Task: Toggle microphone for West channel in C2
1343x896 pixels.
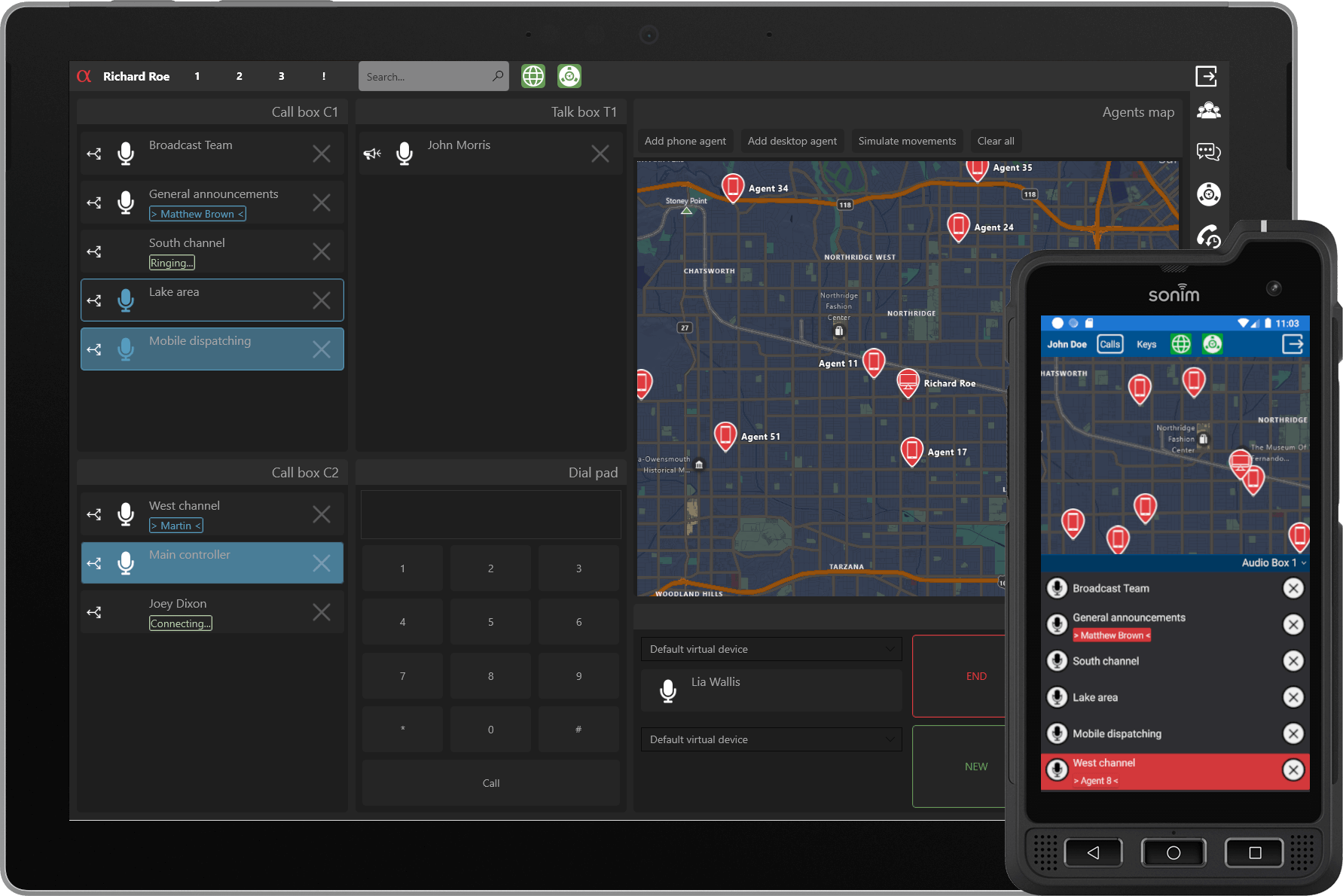Action: tap(126, 514)
